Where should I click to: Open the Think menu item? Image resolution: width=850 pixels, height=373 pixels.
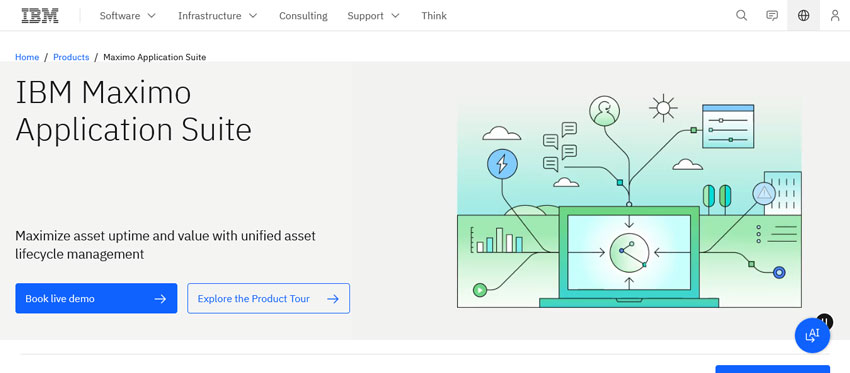434,16
